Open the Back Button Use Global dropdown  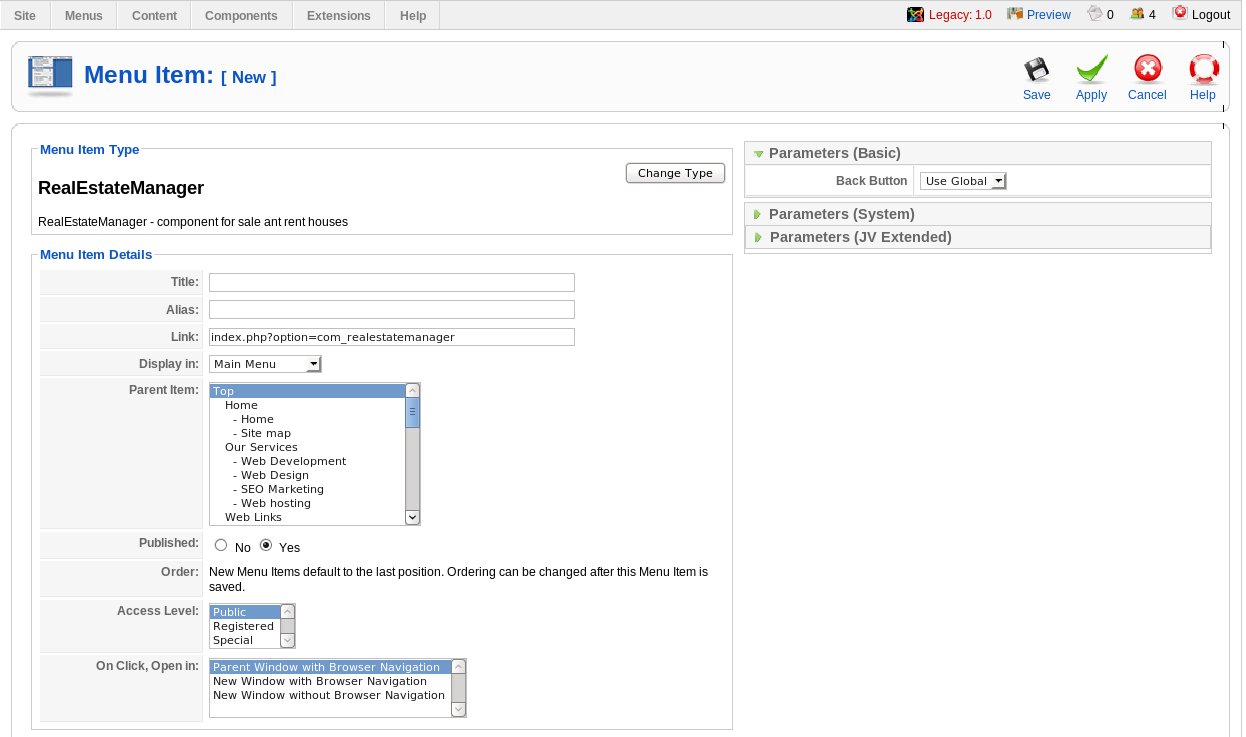963,181
